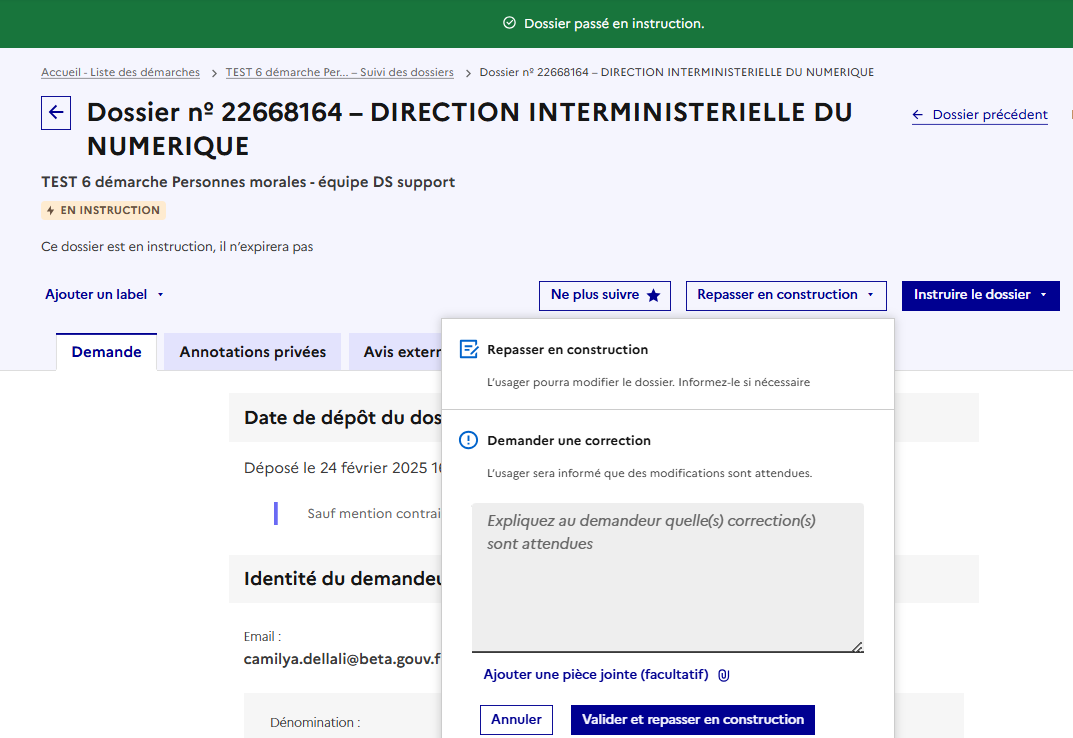Viewport: 1073px width, 738px height.
Task: Click the paperclip attachment icon
Action: (x=724, y=676)
